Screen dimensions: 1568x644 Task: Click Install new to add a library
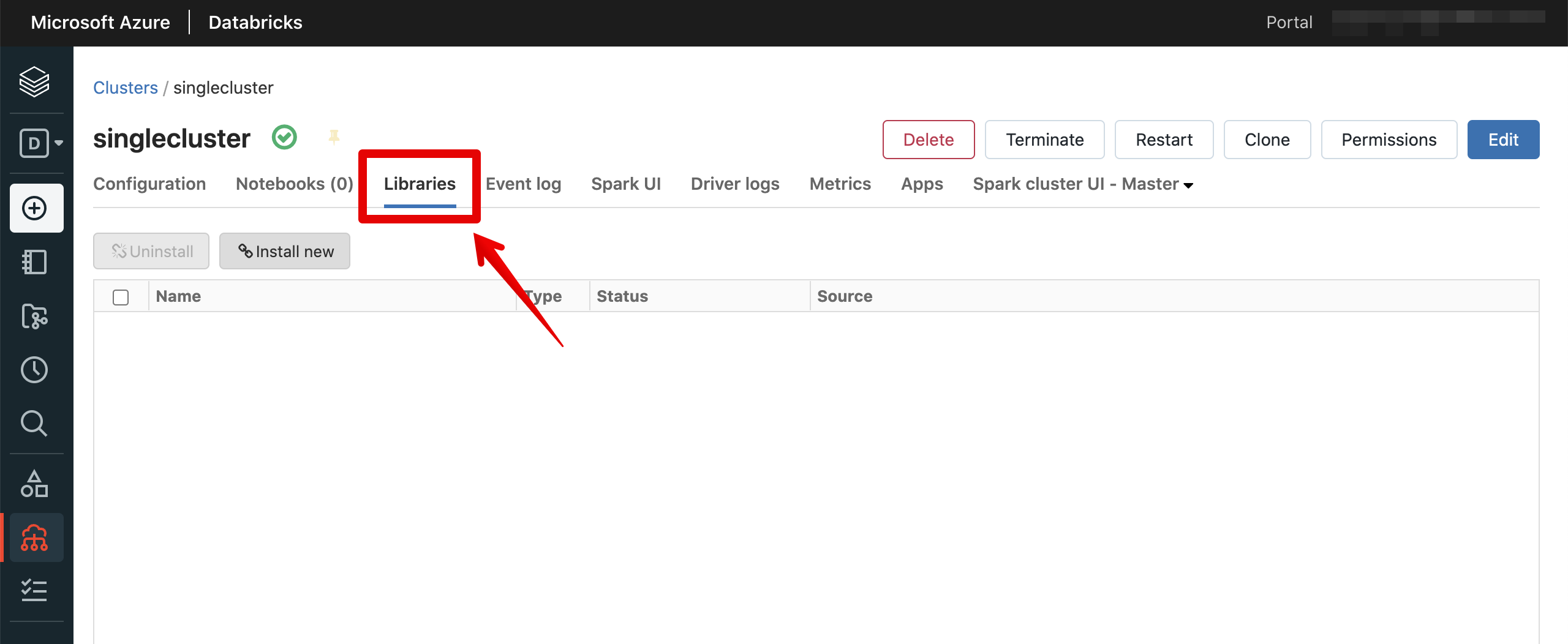tap(284, 251)
